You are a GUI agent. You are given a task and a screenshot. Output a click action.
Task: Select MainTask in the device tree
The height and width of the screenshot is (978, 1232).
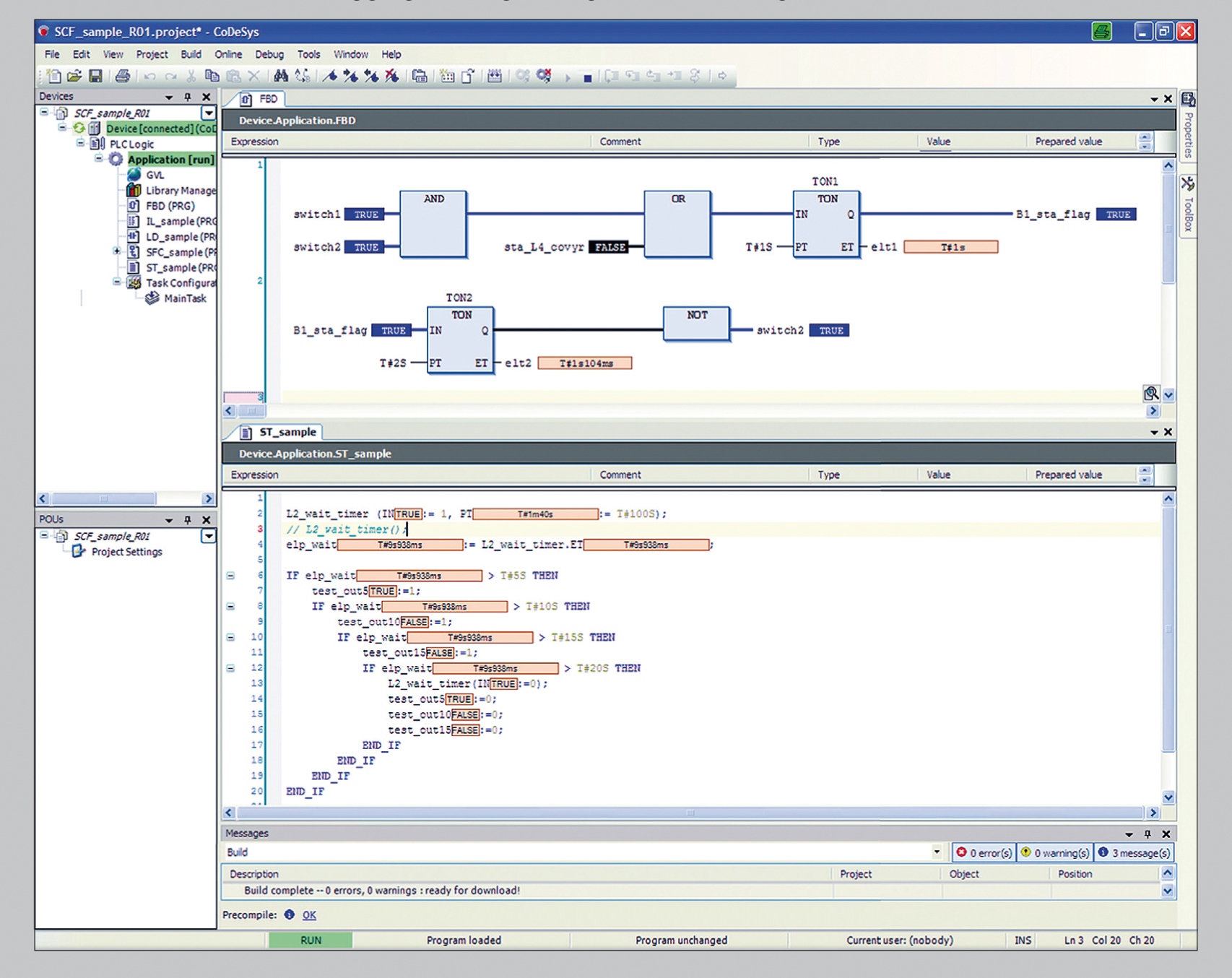tap(185, 298)
